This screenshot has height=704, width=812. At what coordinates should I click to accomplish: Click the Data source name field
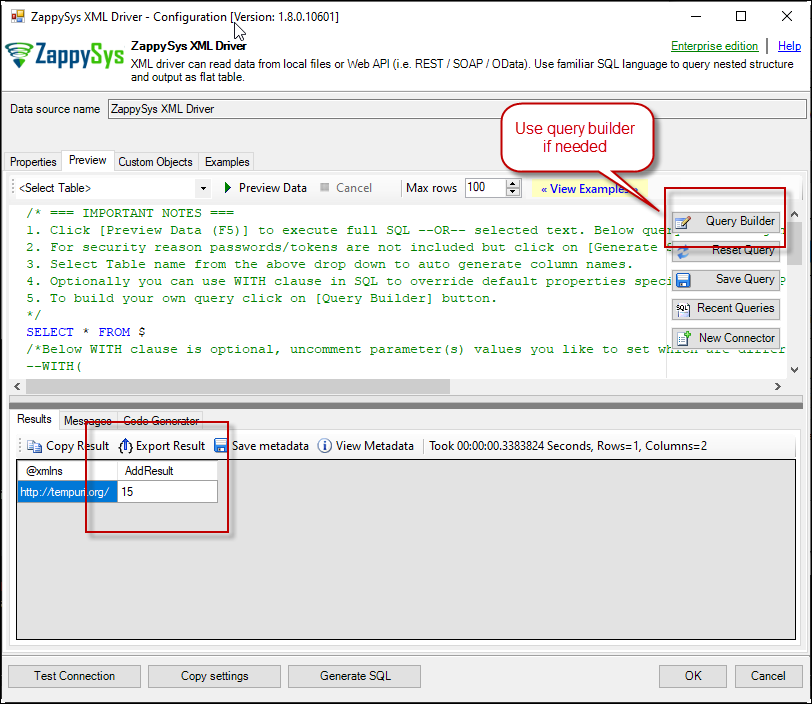[x=457, y=109]
